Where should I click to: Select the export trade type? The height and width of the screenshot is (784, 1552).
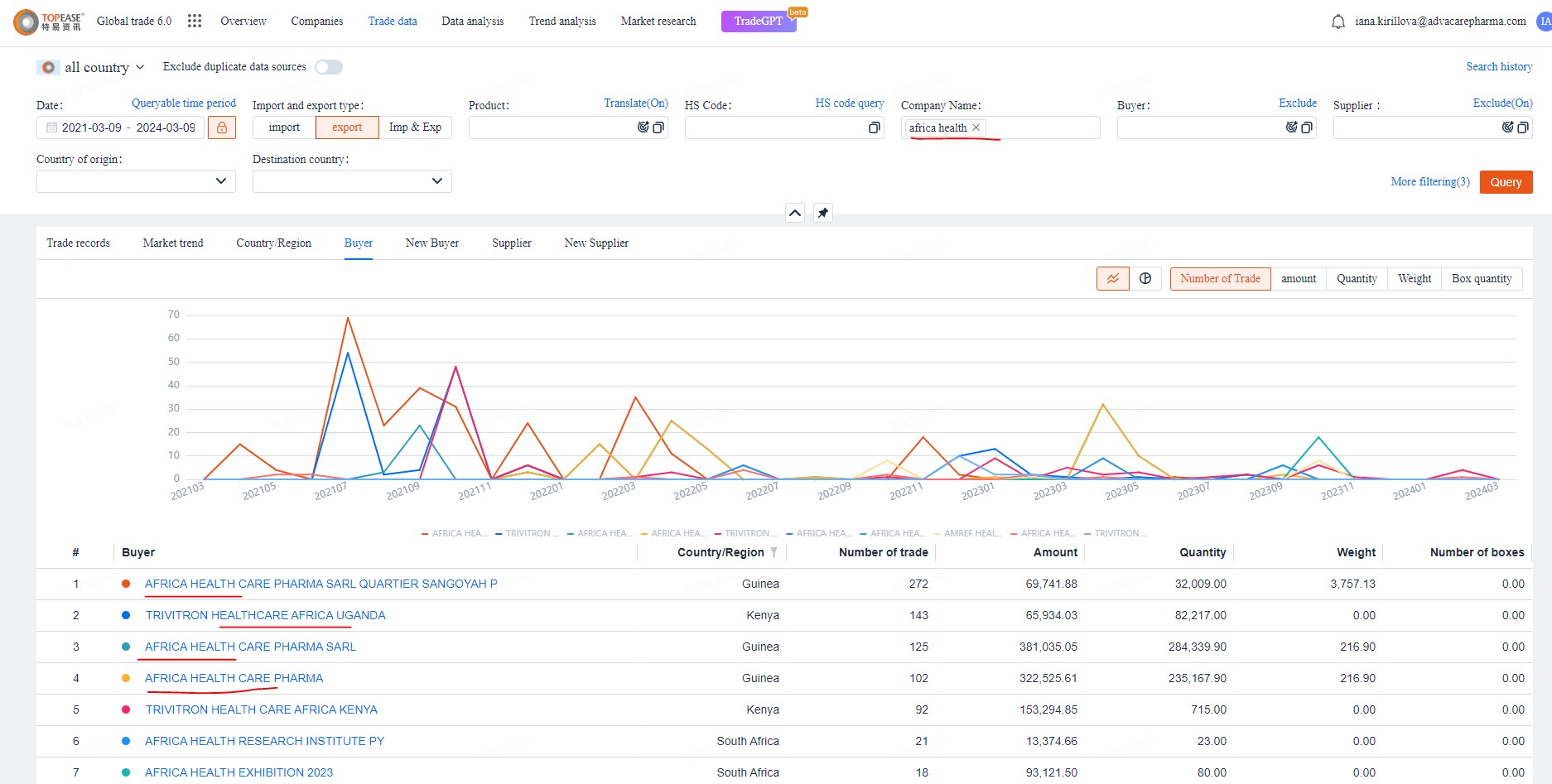[x=347, y=127]
